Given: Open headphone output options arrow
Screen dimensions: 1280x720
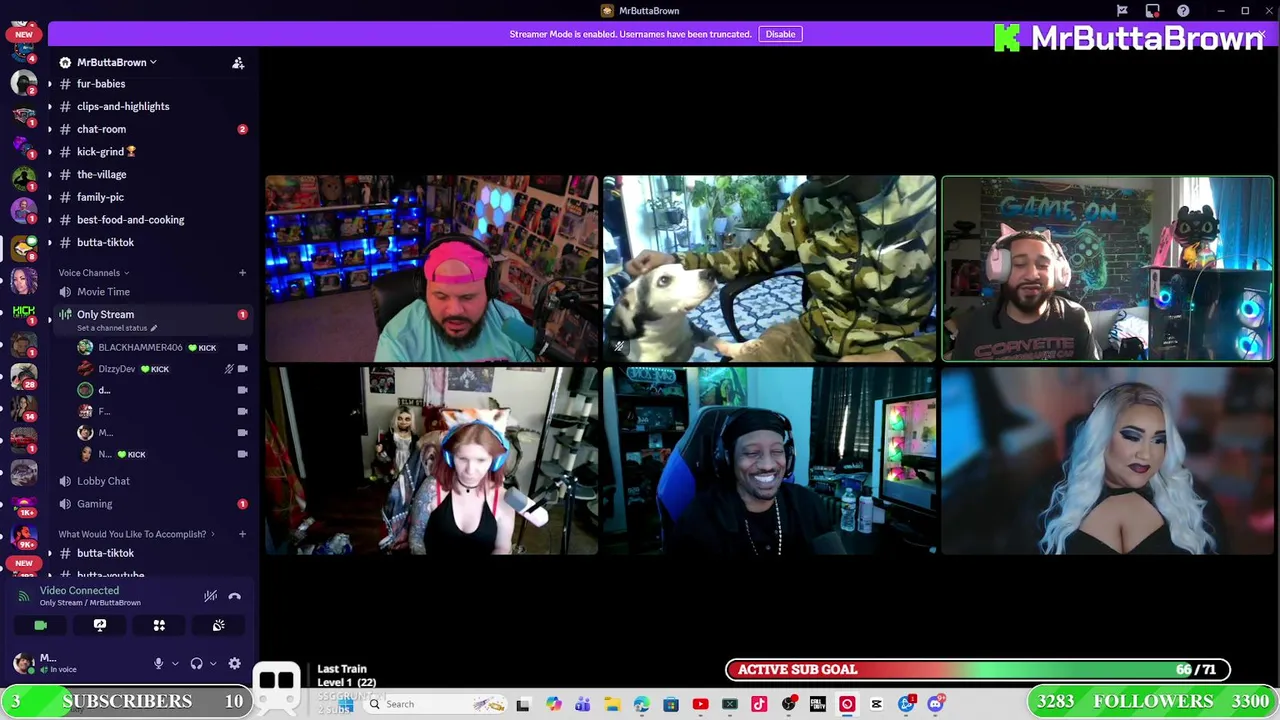Looking at the screenshot, I should click(212, 663).
